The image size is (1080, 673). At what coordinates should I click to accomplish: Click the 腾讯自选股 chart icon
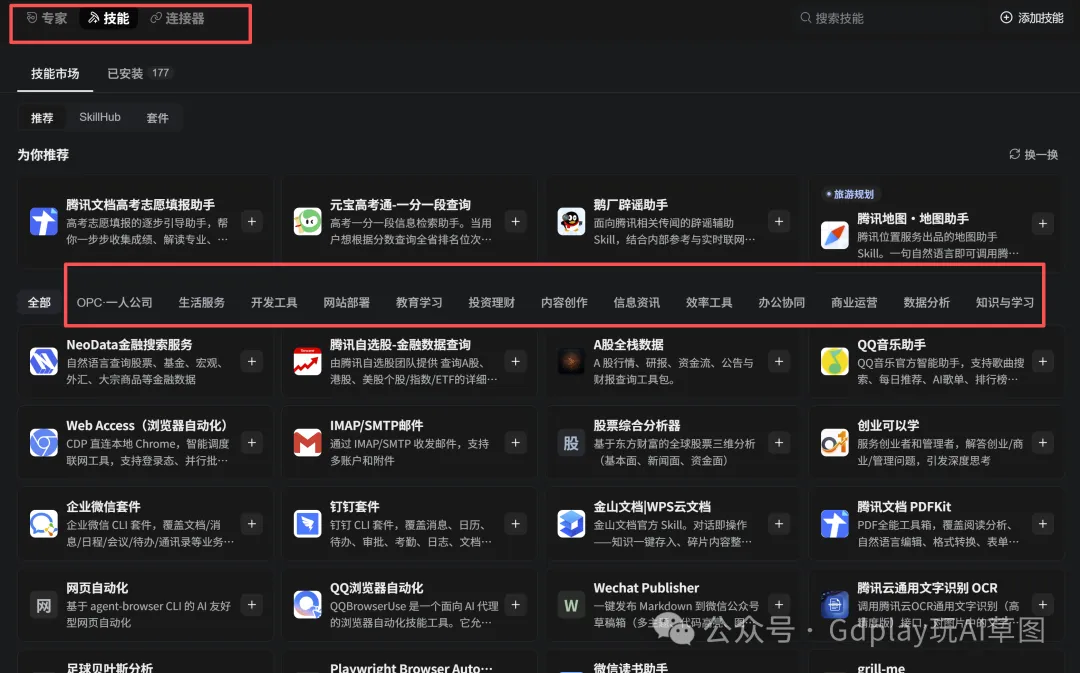[307, 362]
